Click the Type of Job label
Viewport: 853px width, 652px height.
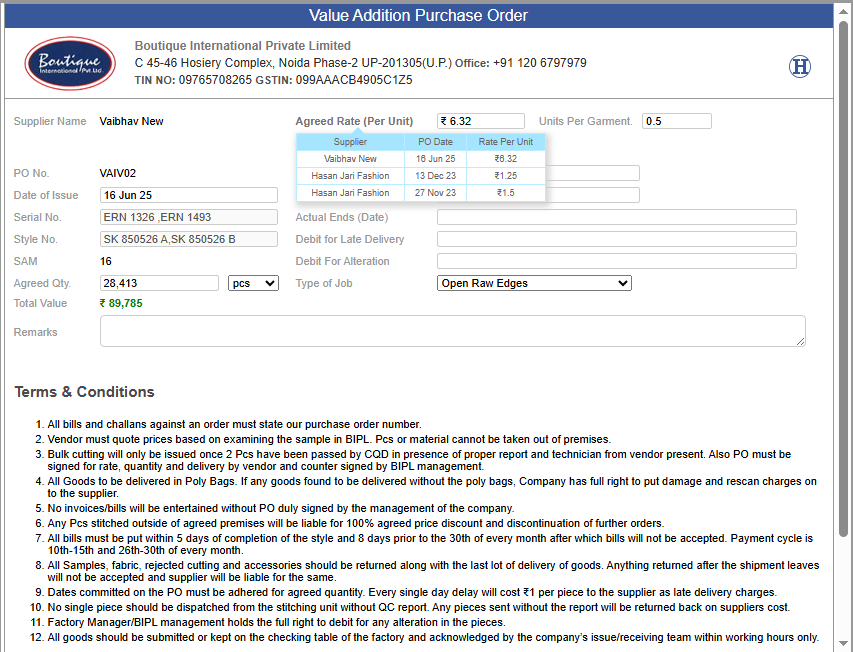(x=324, y=283)
